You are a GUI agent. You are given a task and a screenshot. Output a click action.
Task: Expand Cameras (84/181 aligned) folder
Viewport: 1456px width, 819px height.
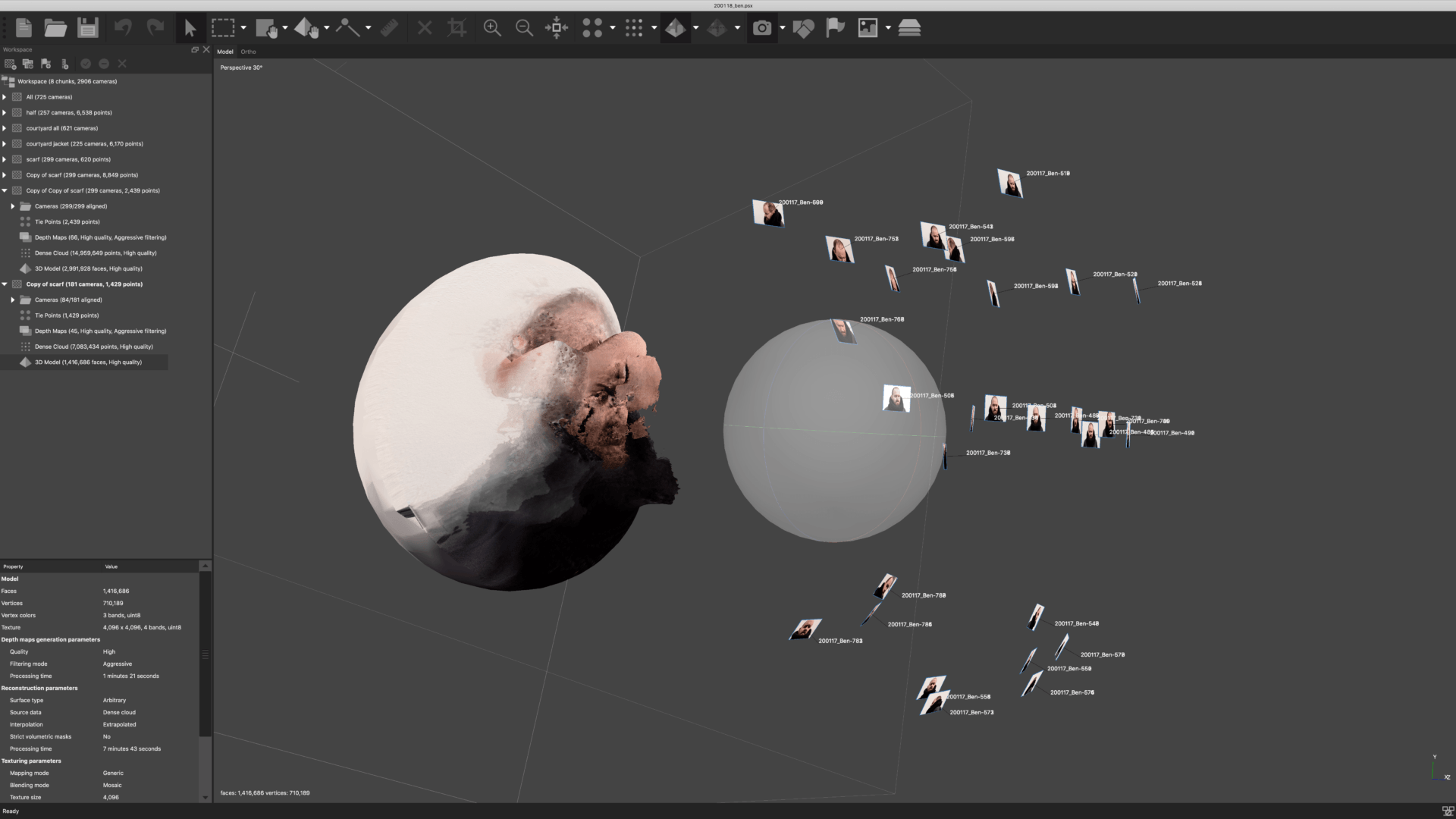pos(13,300)
